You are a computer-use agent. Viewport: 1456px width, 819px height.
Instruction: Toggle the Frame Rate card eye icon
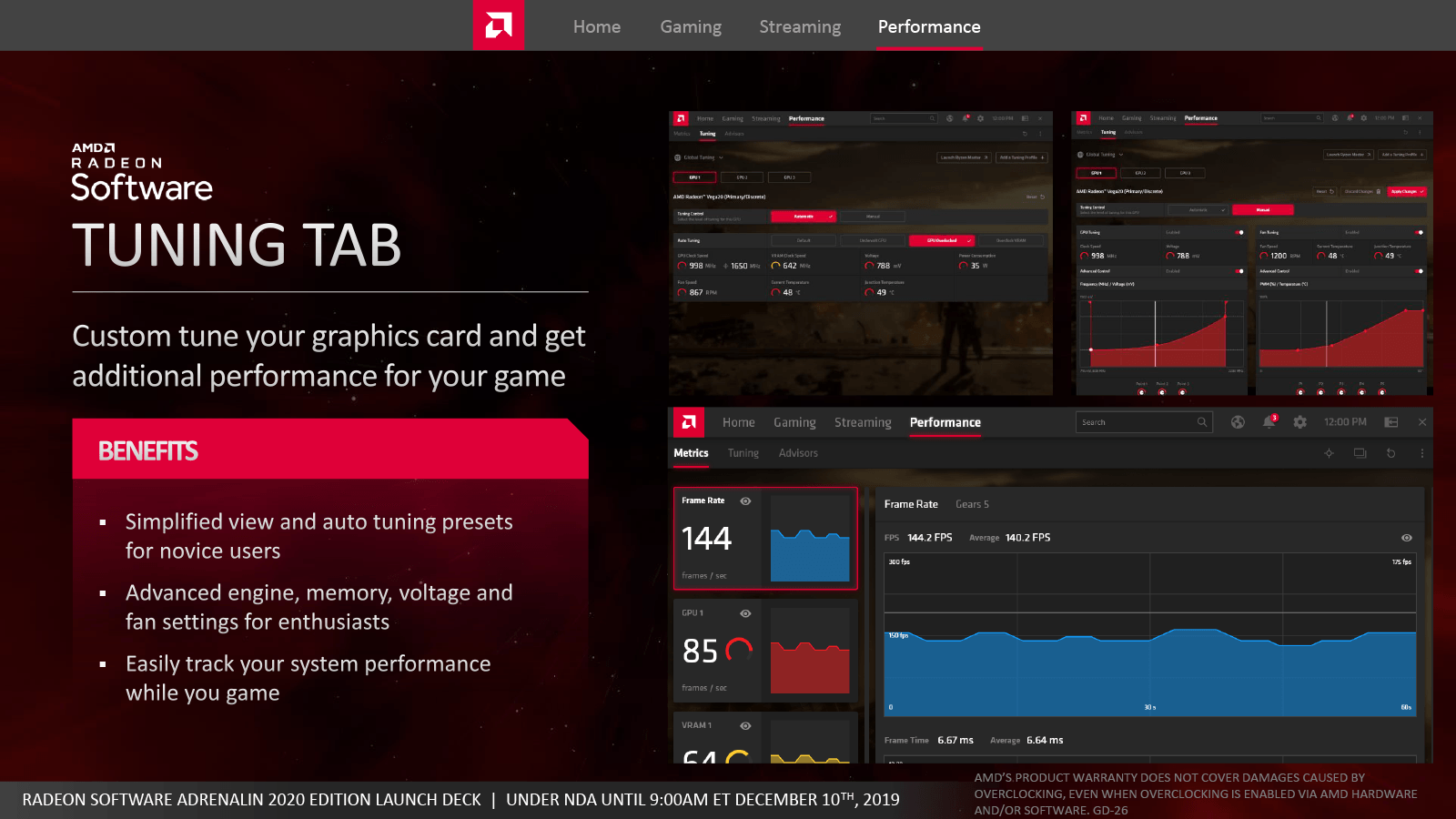tap(745, 501)
